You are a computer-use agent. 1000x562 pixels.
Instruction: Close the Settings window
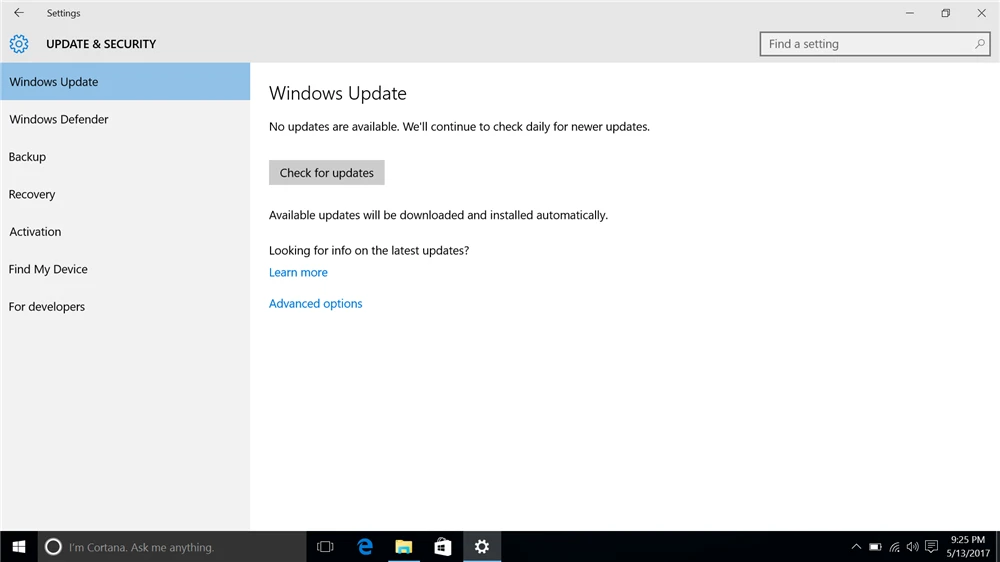pos(982,13)
